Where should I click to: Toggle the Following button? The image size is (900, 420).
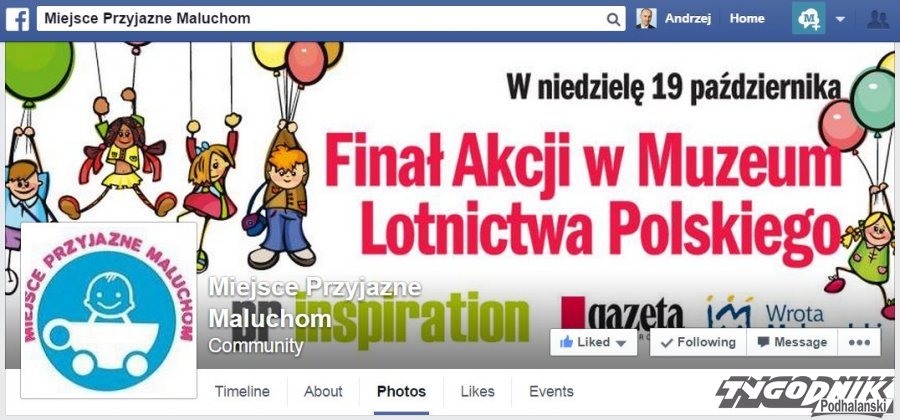pyautogui.click(x=698, y=343)
